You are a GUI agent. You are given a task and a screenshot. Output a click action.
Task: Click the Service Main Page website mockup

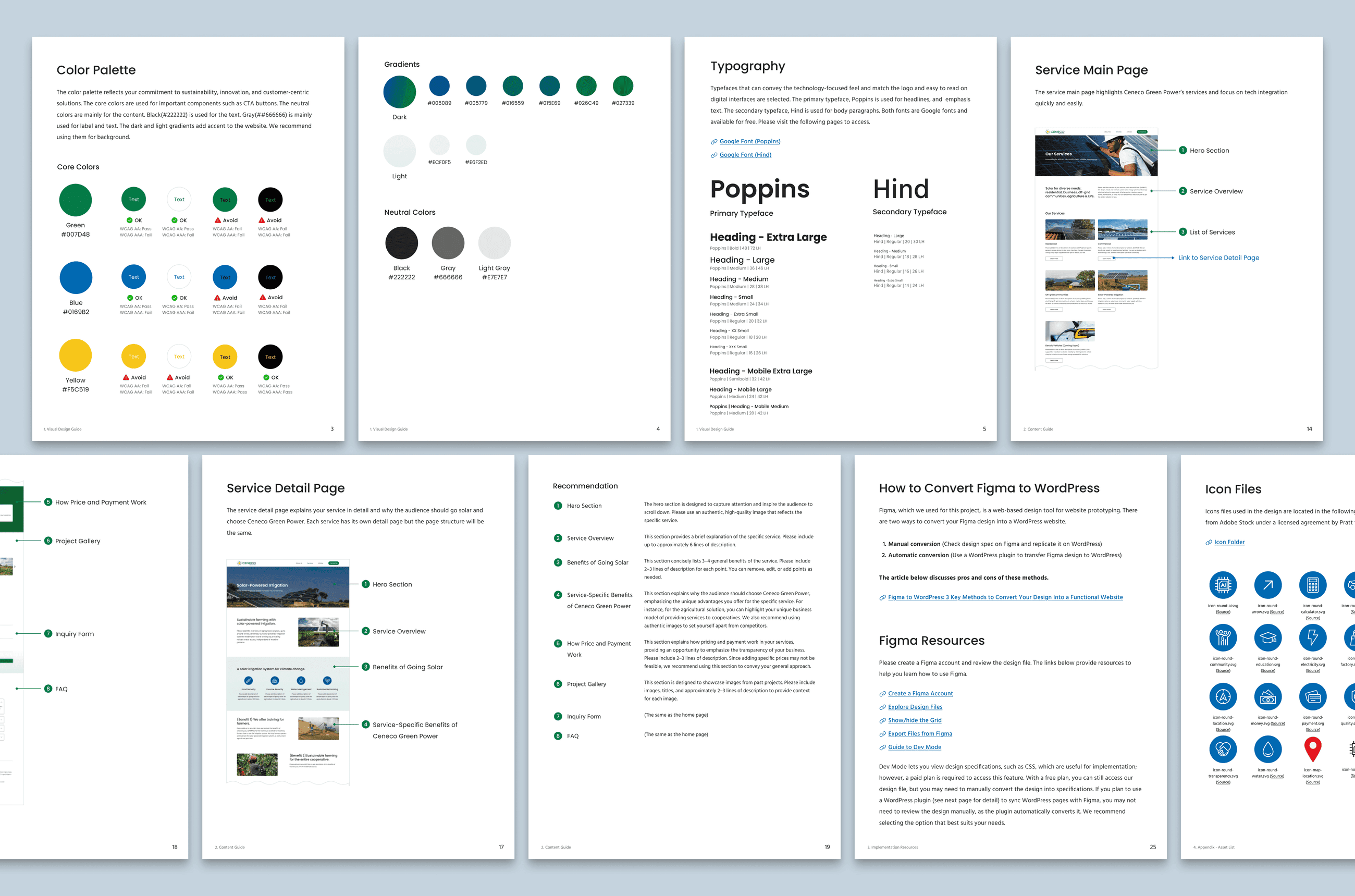pos(1095,249)
